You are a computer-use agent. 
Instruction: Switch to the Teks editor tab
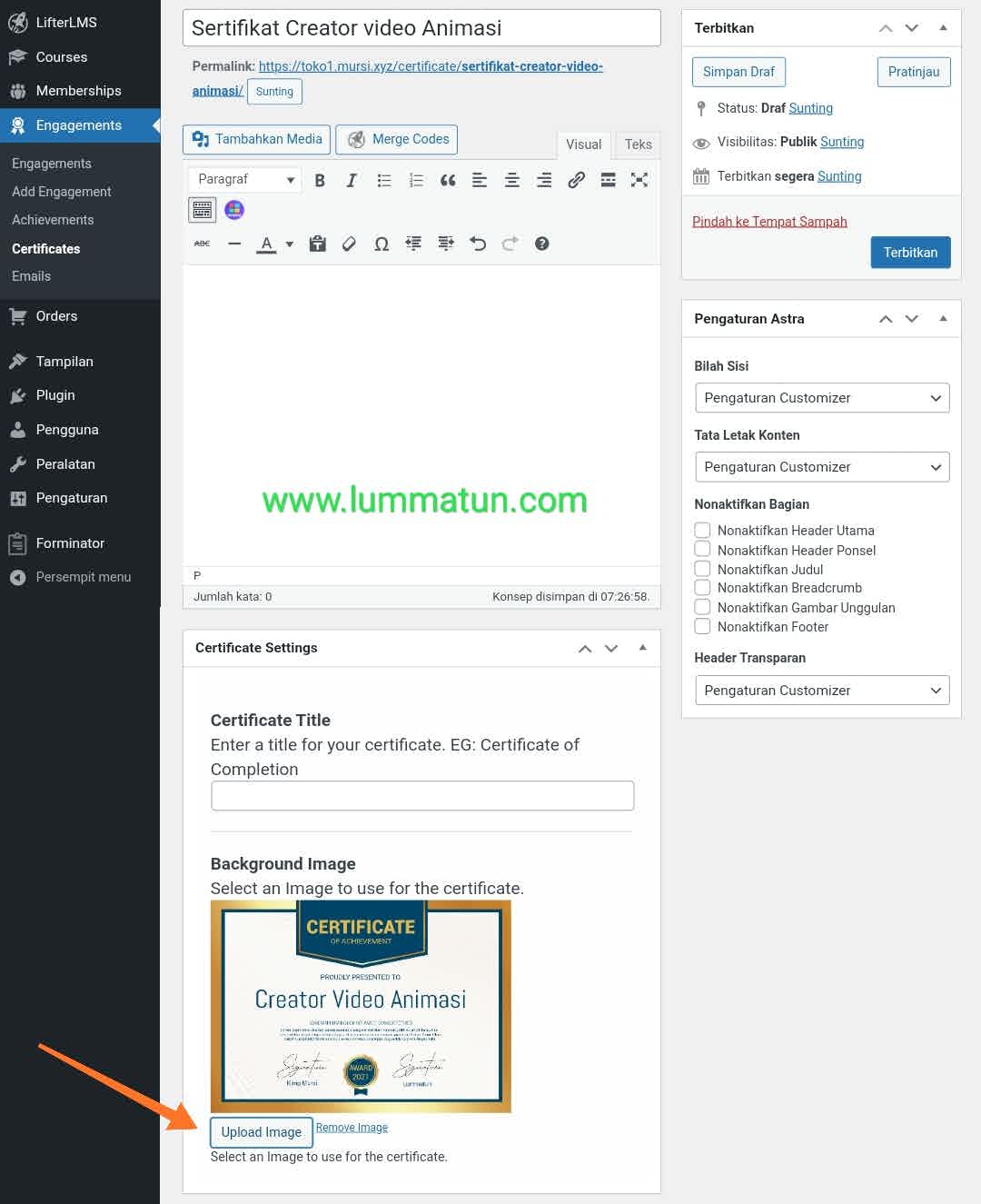coord(637,144)
